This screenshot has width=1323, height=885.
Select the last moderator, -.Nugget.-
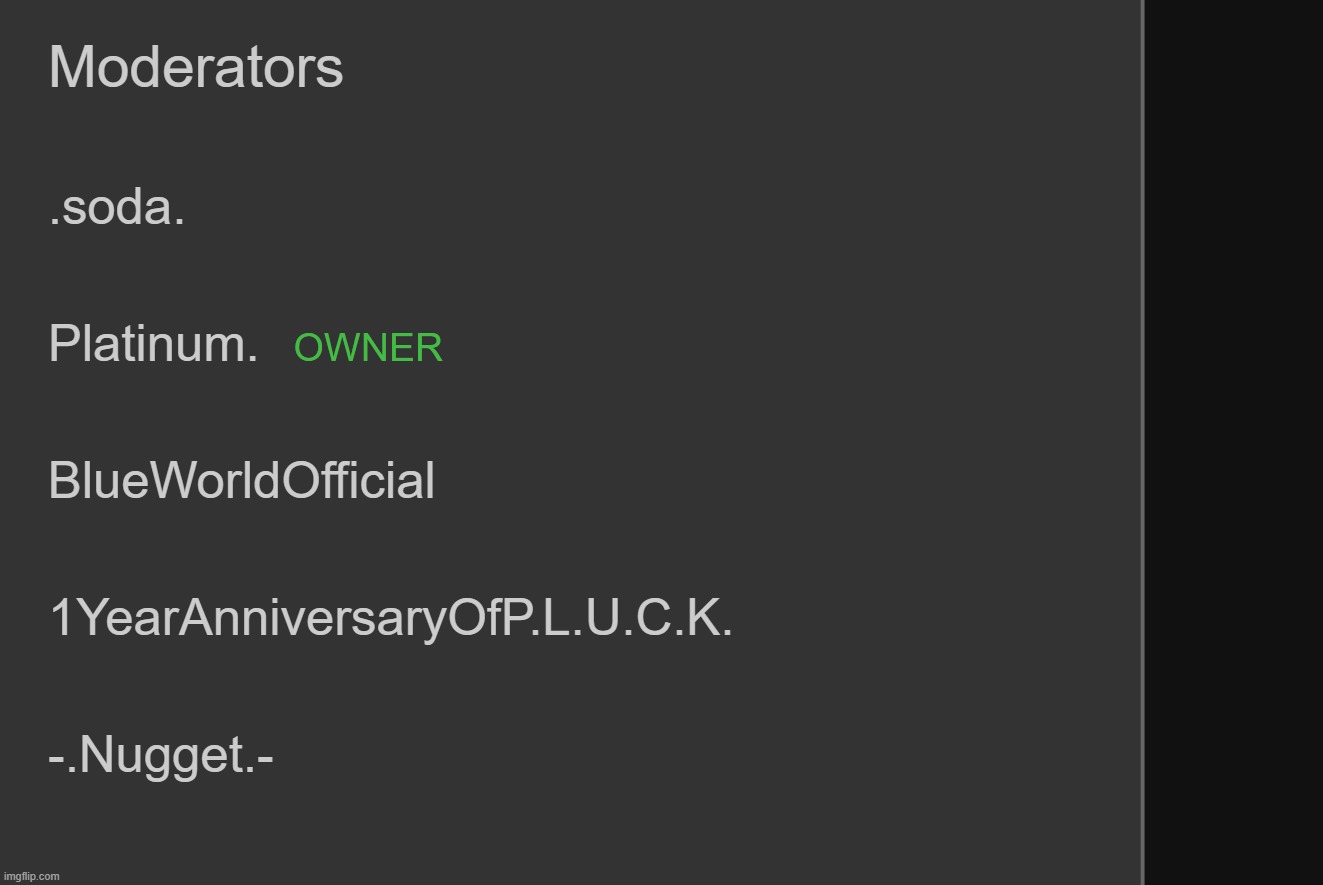[161, 755]
